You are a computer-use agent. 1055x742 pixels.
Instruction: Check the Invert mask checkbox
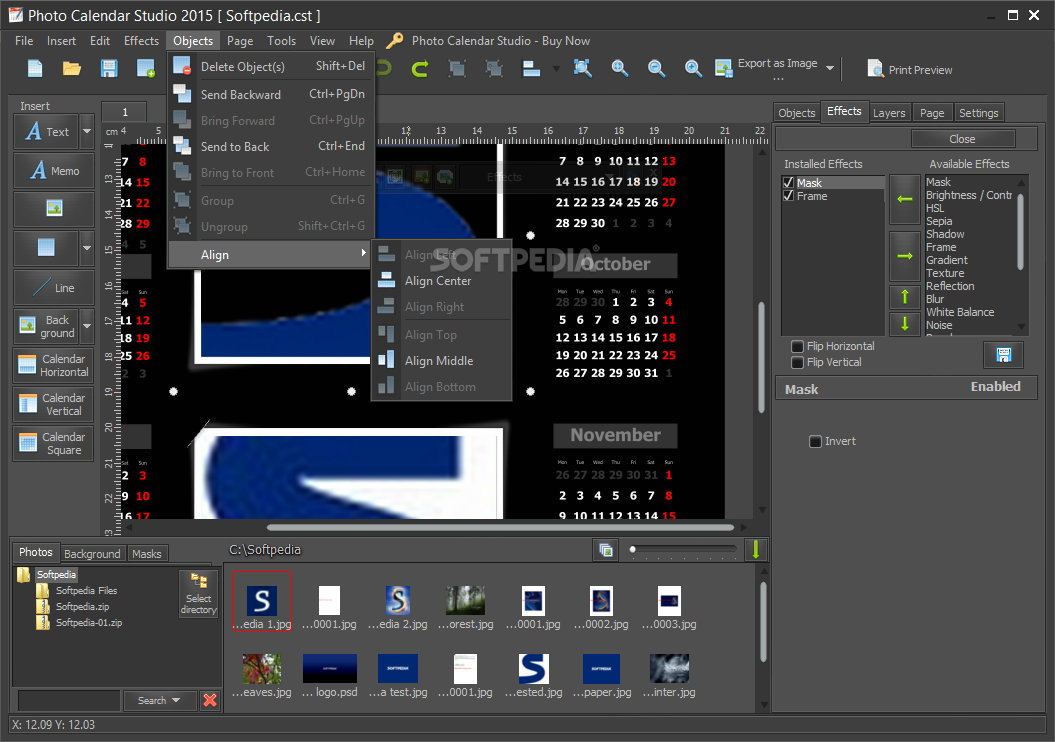815,441
